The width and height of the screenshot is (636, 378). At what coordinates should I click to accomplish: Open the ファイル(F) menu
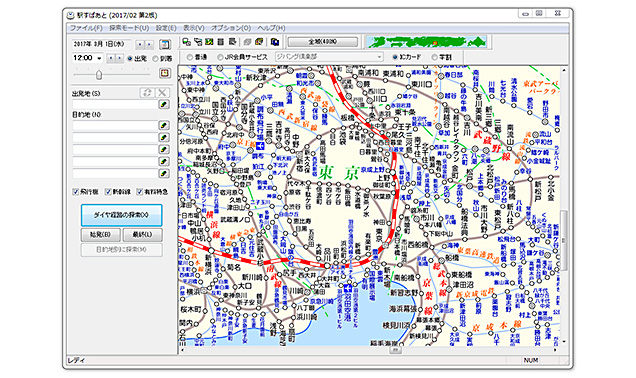86,28
